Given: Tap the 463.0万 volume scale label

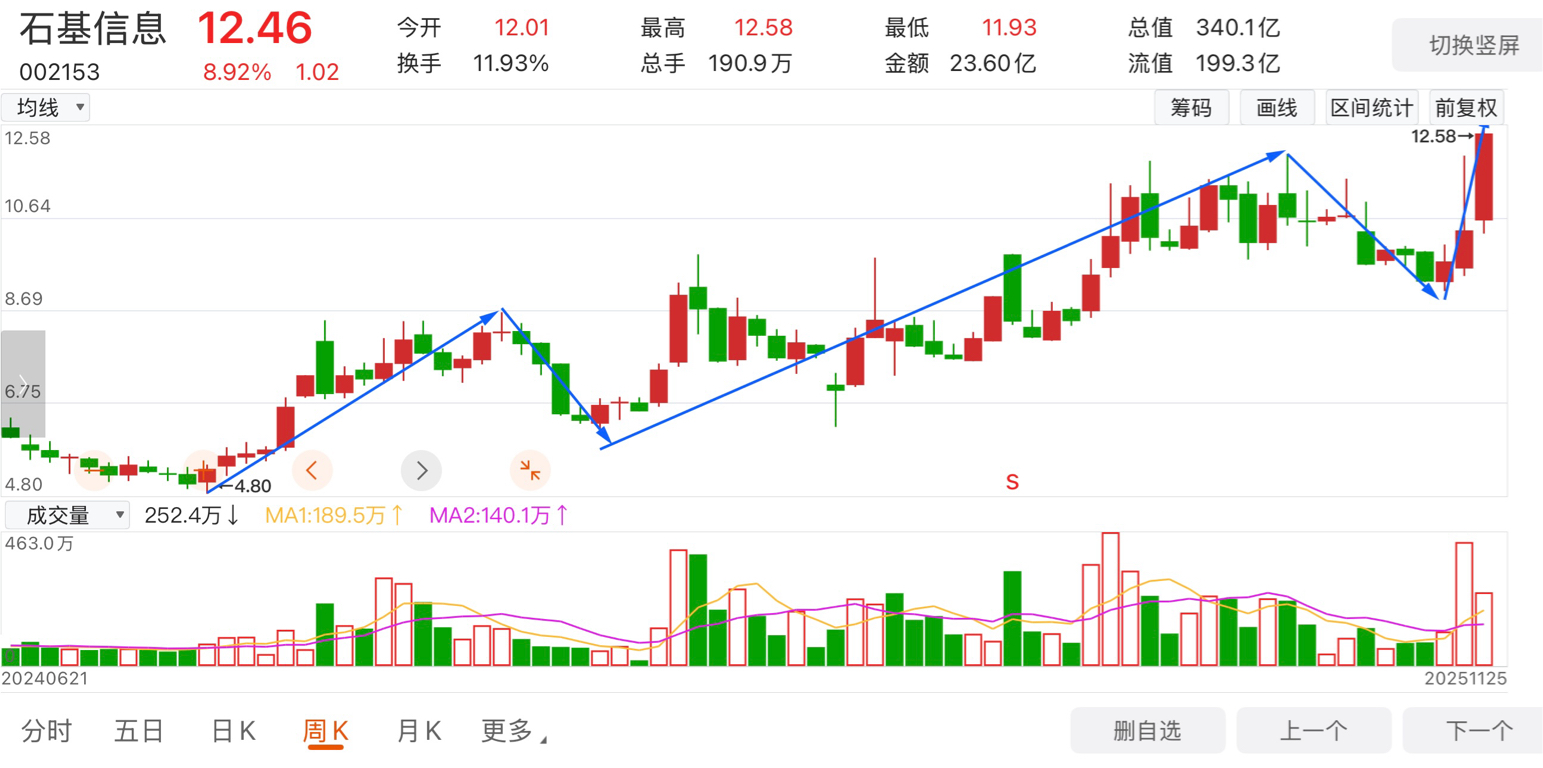Looking at the screenshot, I should [x=39, y=544].
